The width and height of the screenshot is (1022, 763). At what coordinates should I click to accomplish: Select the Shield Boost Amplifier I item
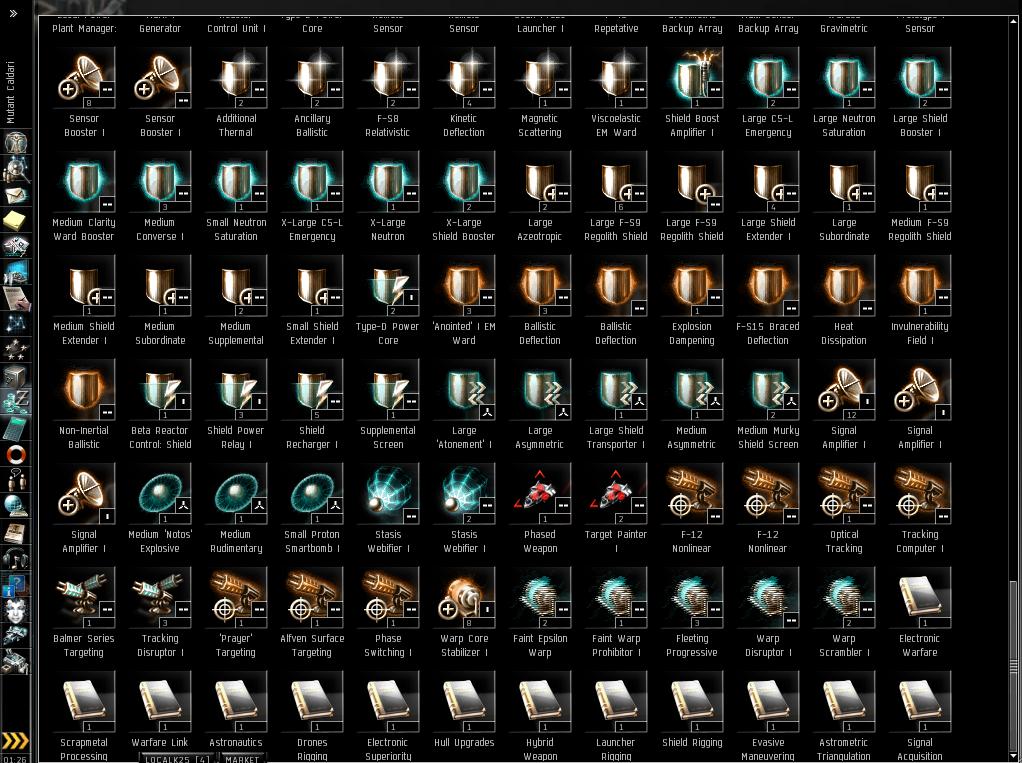(692, 77)
